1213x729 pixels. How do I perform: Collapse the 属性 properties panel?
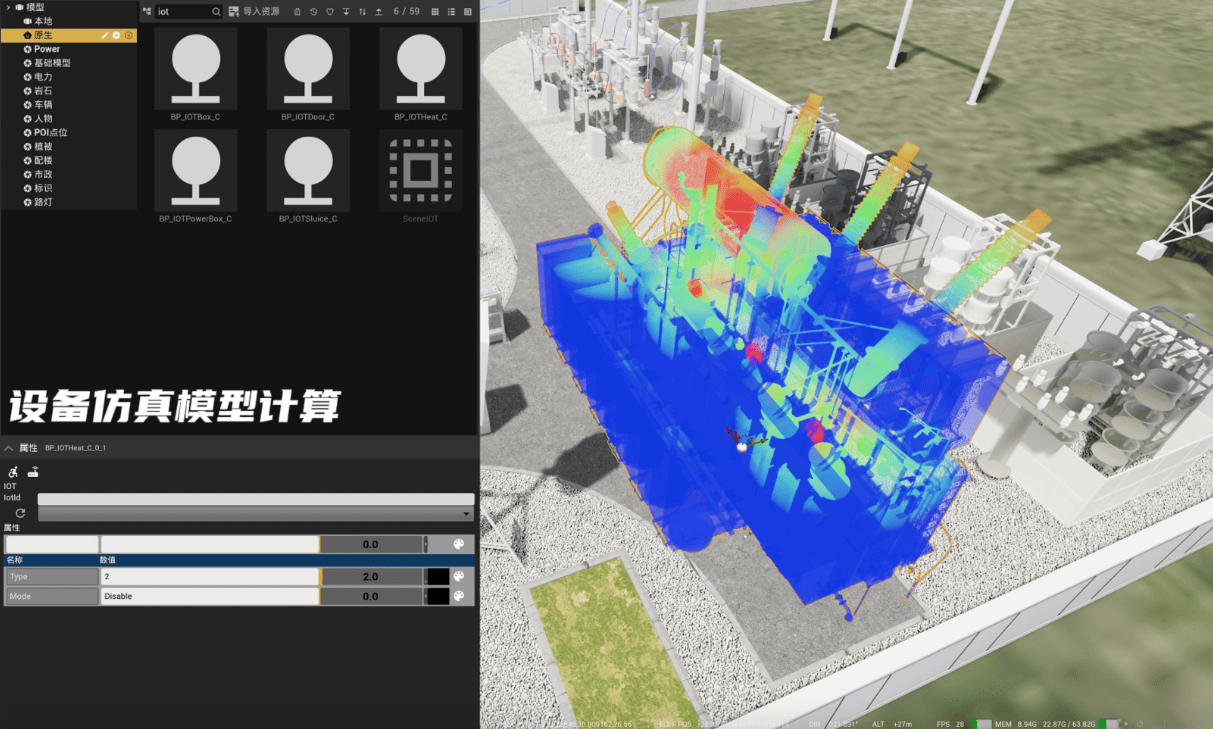pos(9,448)
